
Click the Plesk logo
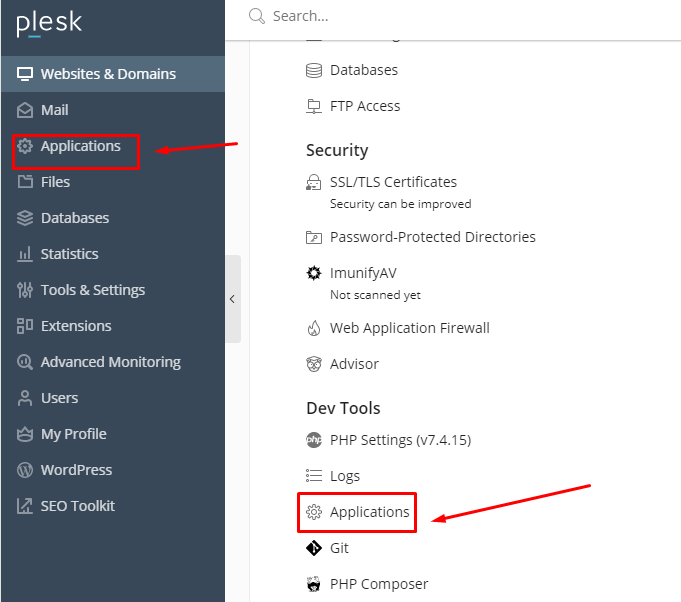(49, 24)
